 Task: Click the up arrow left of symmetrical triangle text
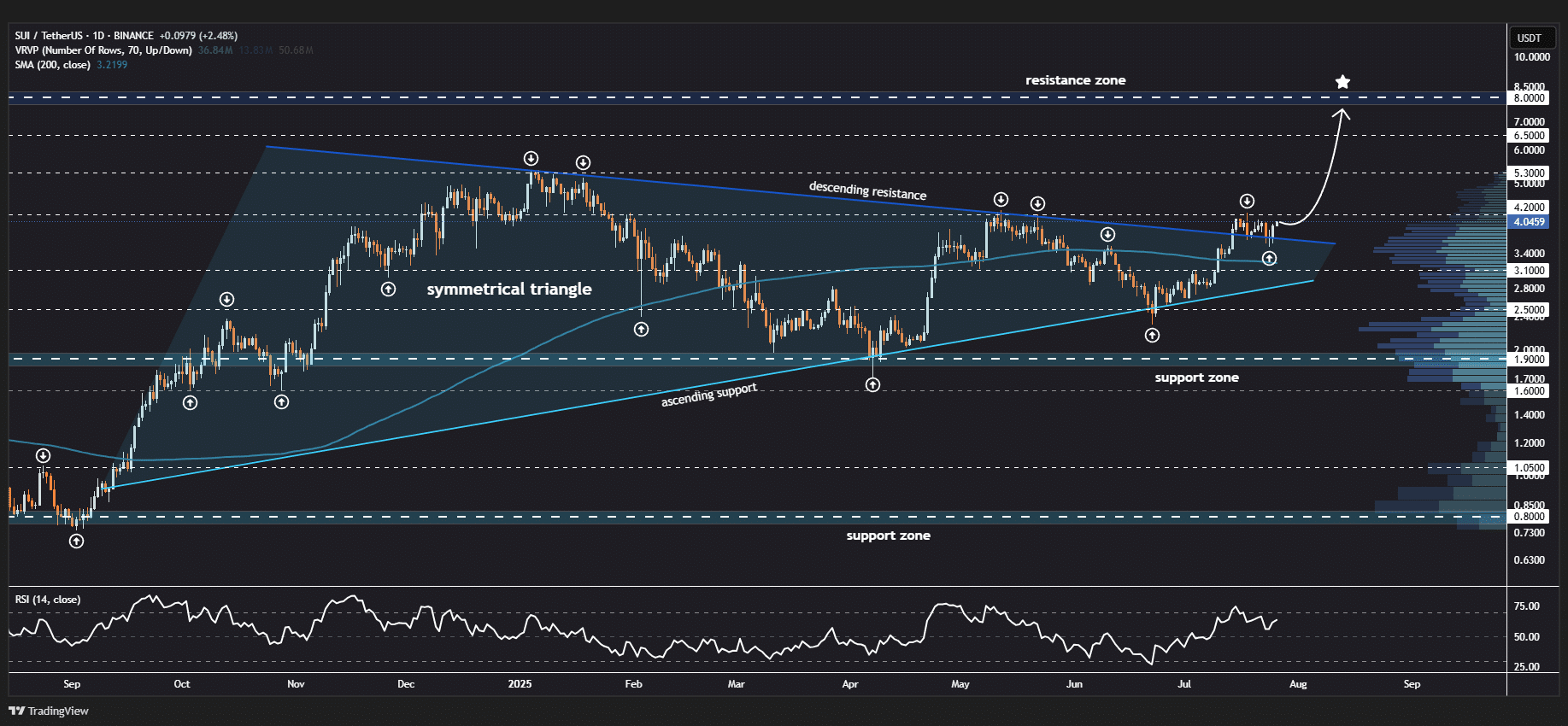pos(388,290)
